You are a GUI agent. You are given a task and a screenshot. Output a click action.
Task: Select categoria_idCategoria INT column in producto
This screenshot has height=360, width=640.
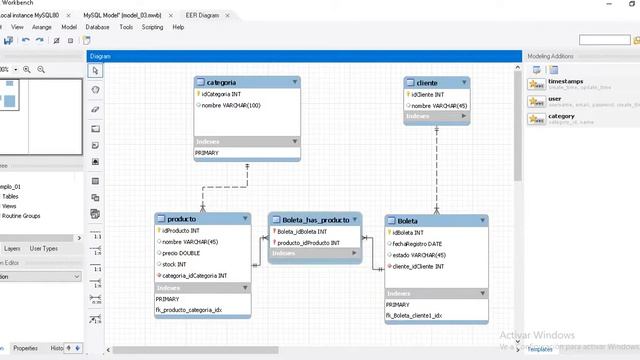pyautogui.click(x=194, y=276)
